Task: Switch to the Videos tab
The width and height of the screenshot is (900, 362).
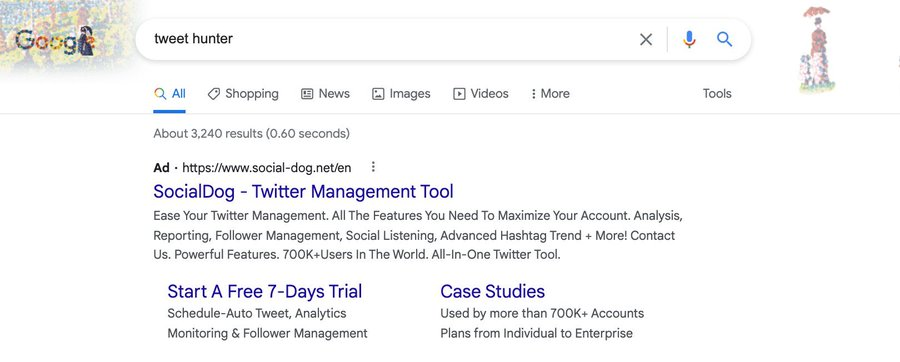Action: click(481, 94)
